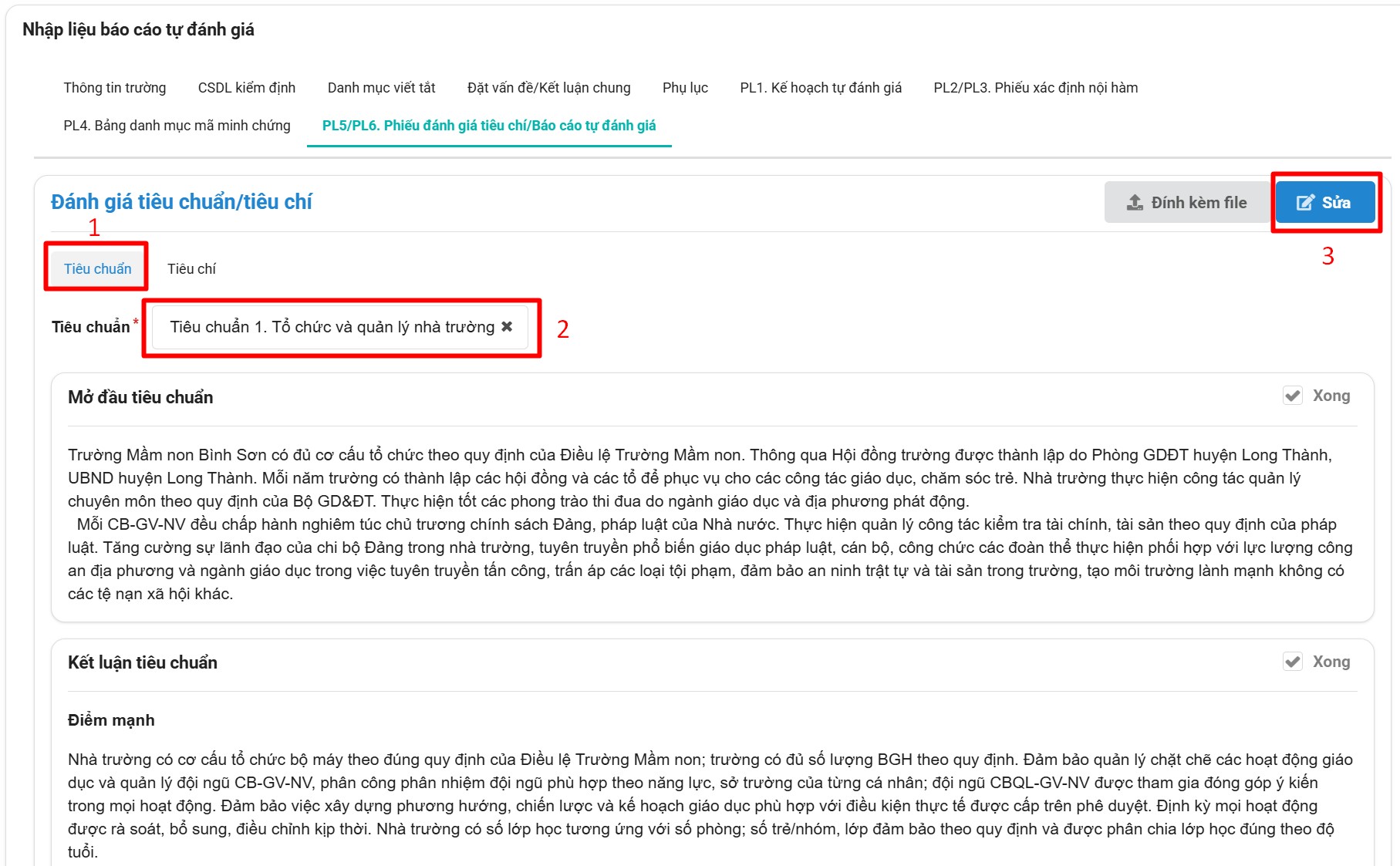This screenshot has height=866, width=1400.
Task: Go to CSDL kiểm định tab
Action: click(x=247, y=88)
